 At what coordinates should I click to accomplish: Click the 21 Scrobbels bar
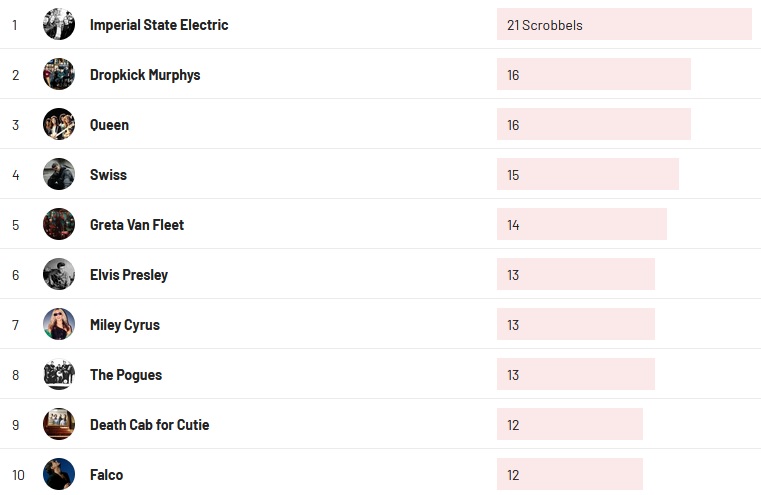click(x=623, y=25)
